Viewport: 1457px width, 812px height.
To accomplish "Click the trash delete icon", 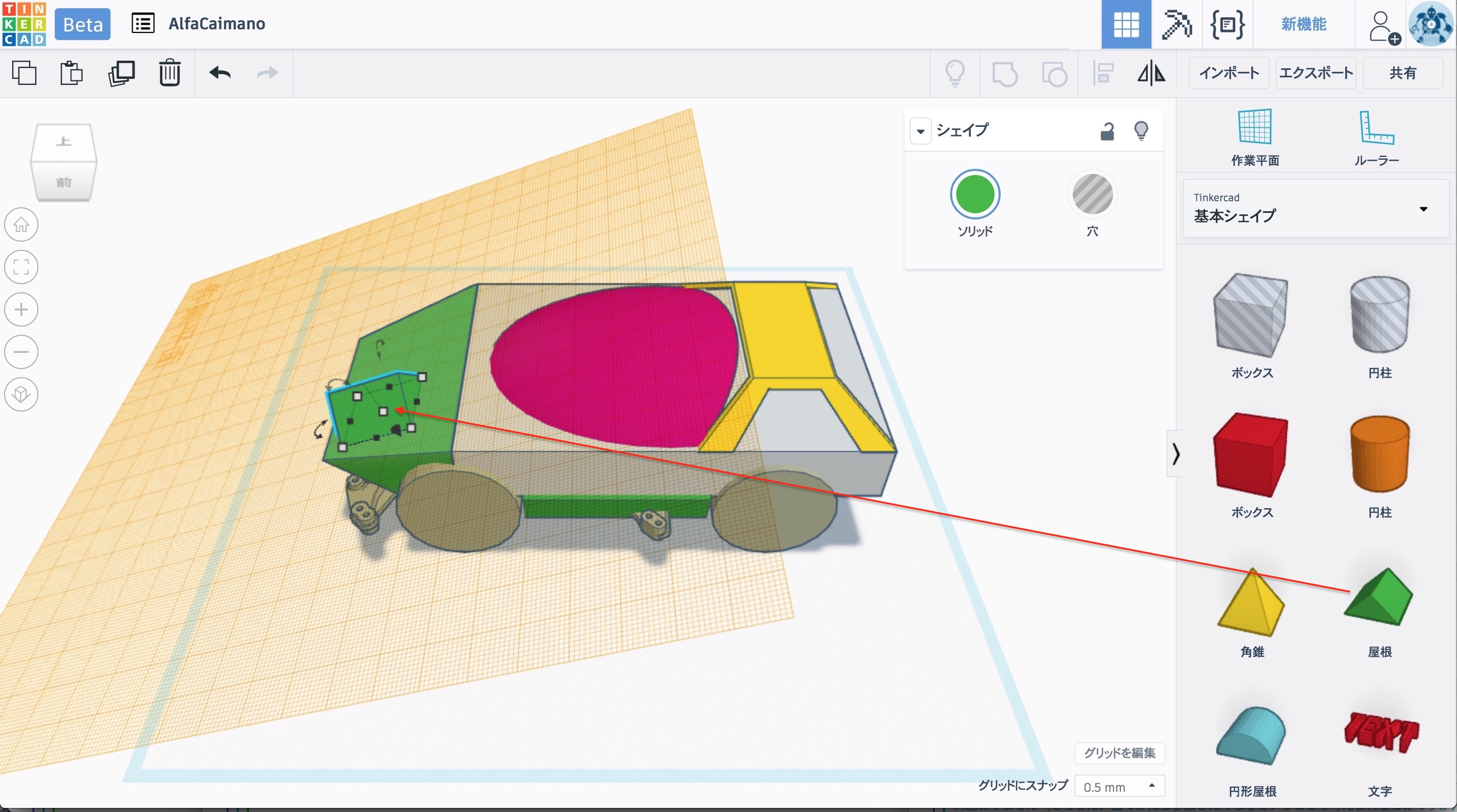I will [x=169, y=73].
